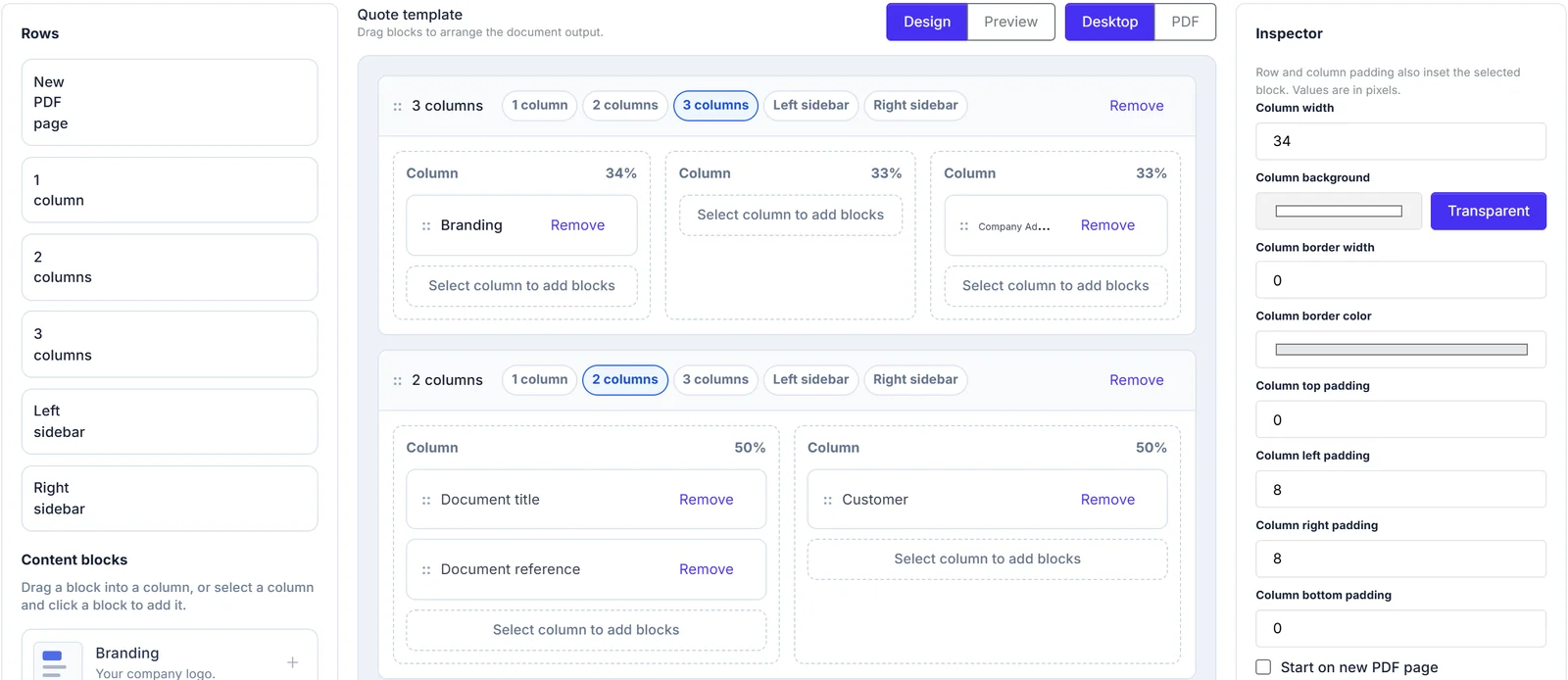Switch to the Preview tab
1568x680 pixels.
[1010, 22]
